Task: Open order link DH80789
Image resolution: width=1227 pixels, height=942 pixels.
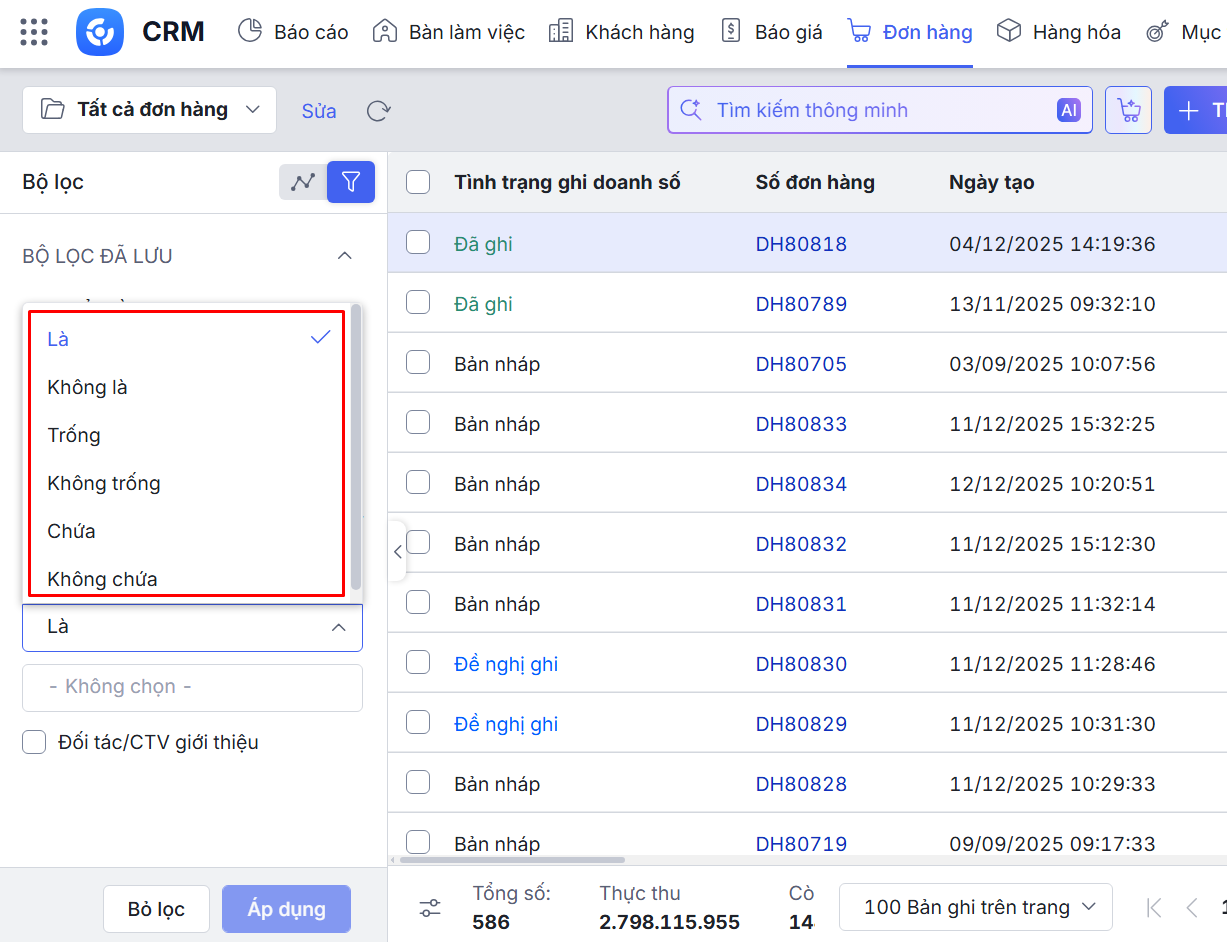Action: point(801,304)
